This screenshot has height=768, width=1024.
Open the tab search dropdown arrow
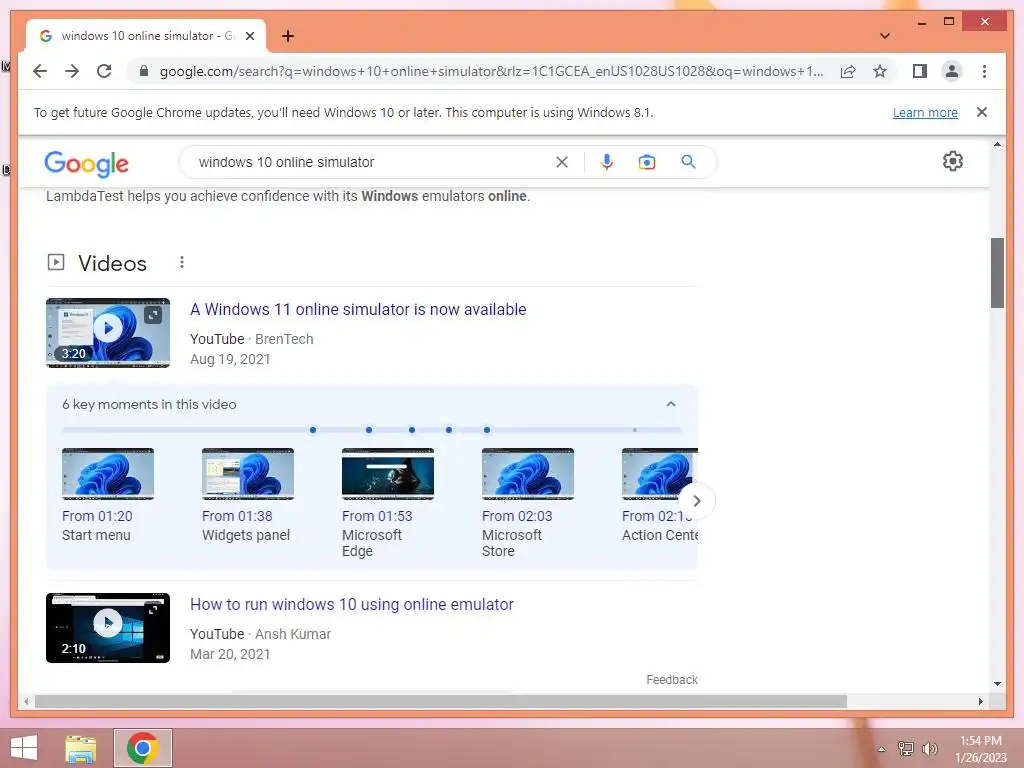(885, 36)
